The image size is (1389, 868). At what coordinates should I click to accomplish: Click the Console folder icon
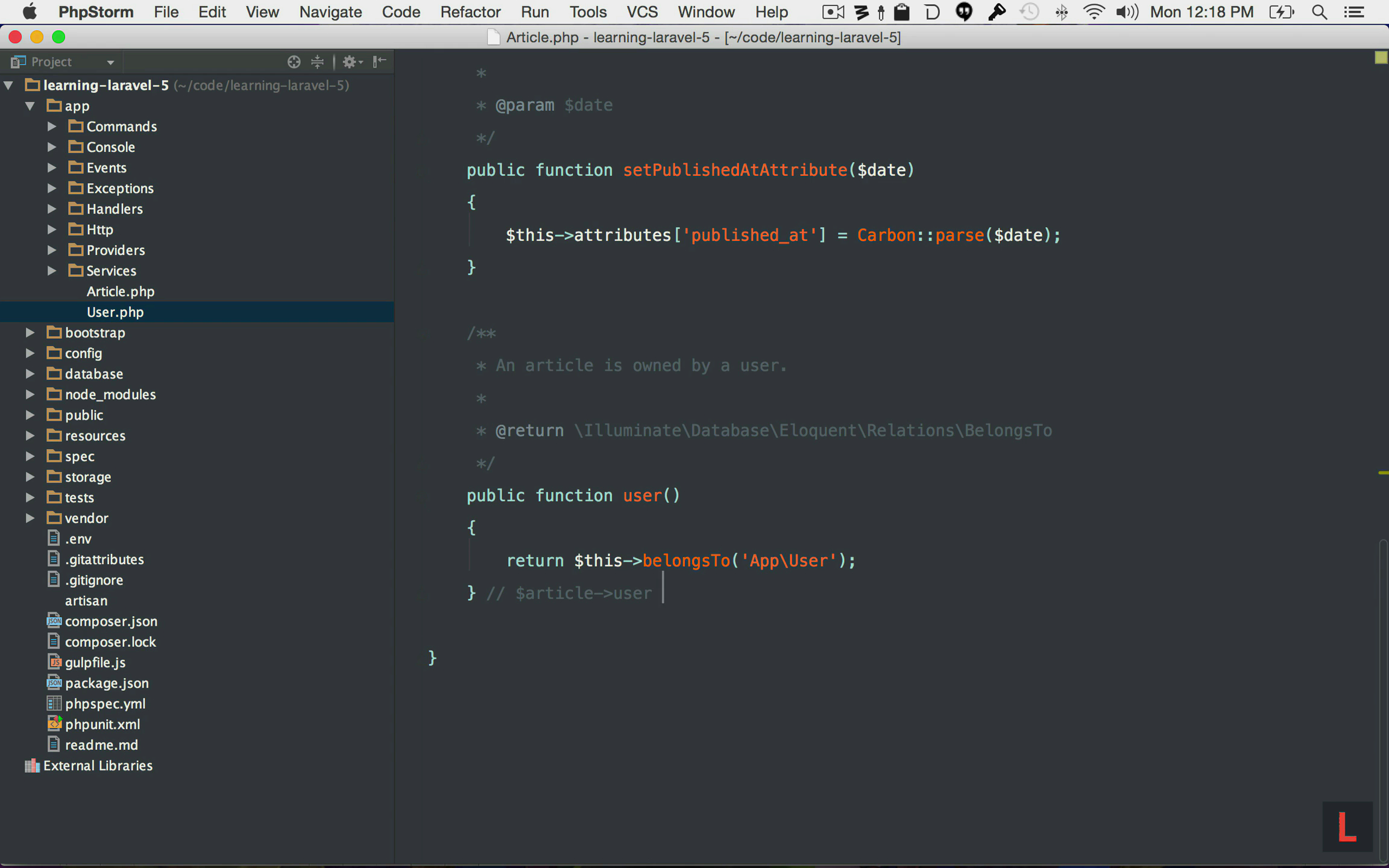point(75,146)
